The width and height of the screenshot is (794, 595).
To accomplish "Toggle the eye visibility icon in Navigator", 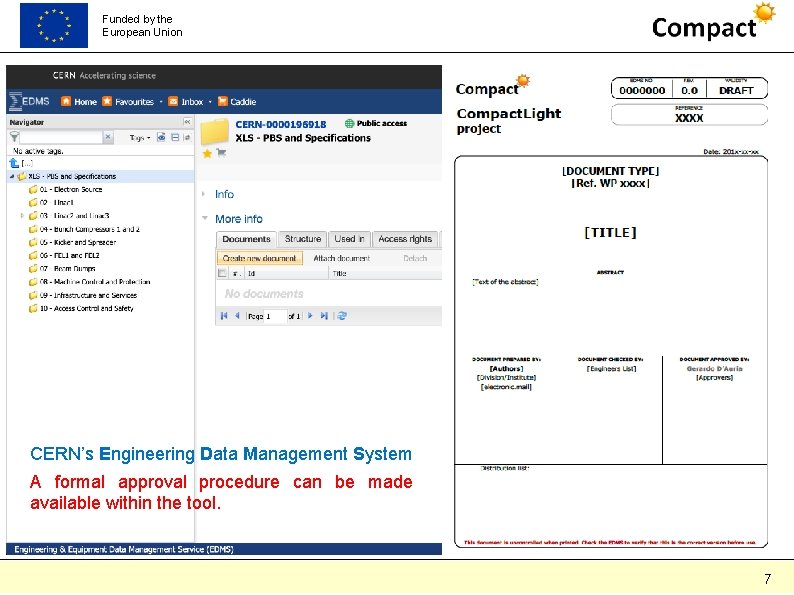I will pyautogui.click(x=161, y=137).
